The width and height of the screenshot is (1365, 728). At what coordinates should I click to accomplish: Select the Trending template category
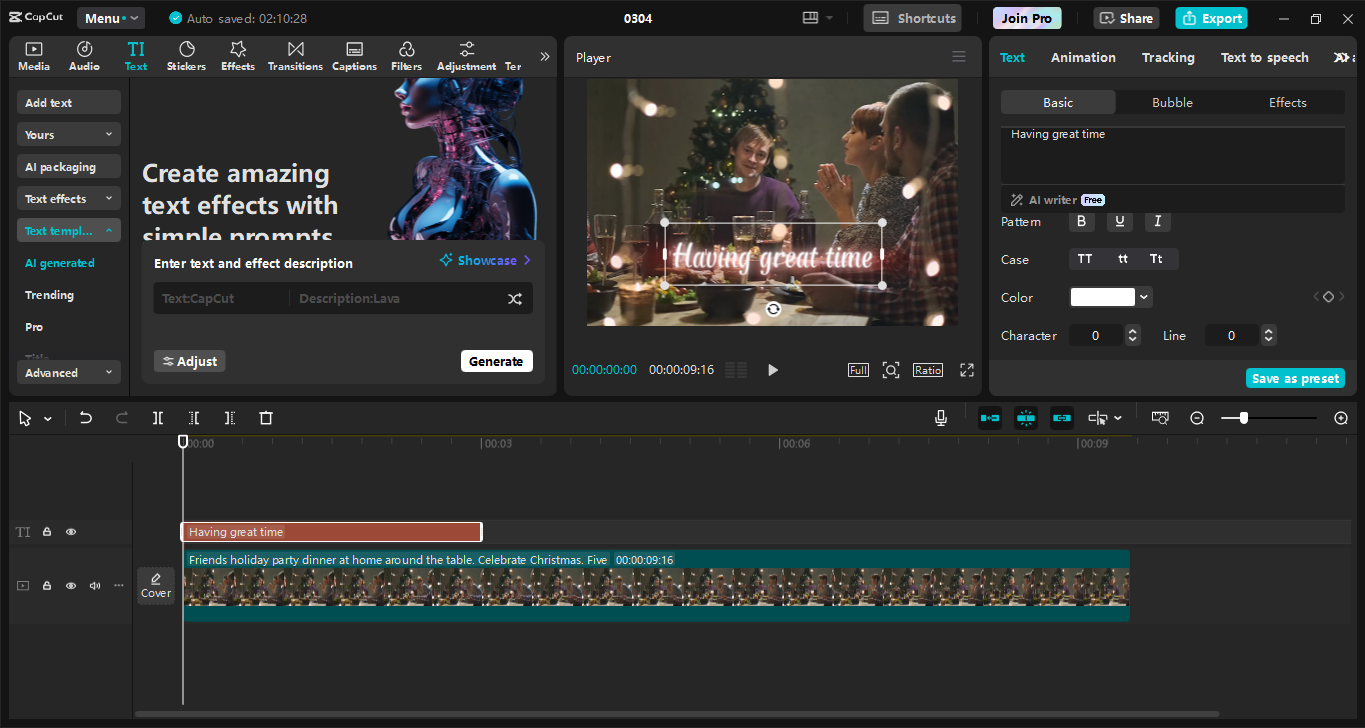click(49, 295)
